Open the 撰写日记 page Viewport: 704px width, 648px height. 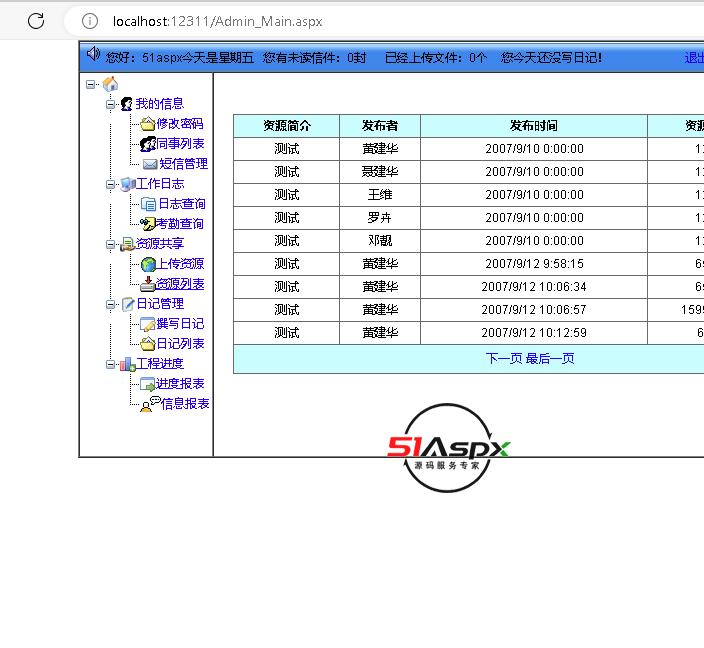(x=180, y=324)
